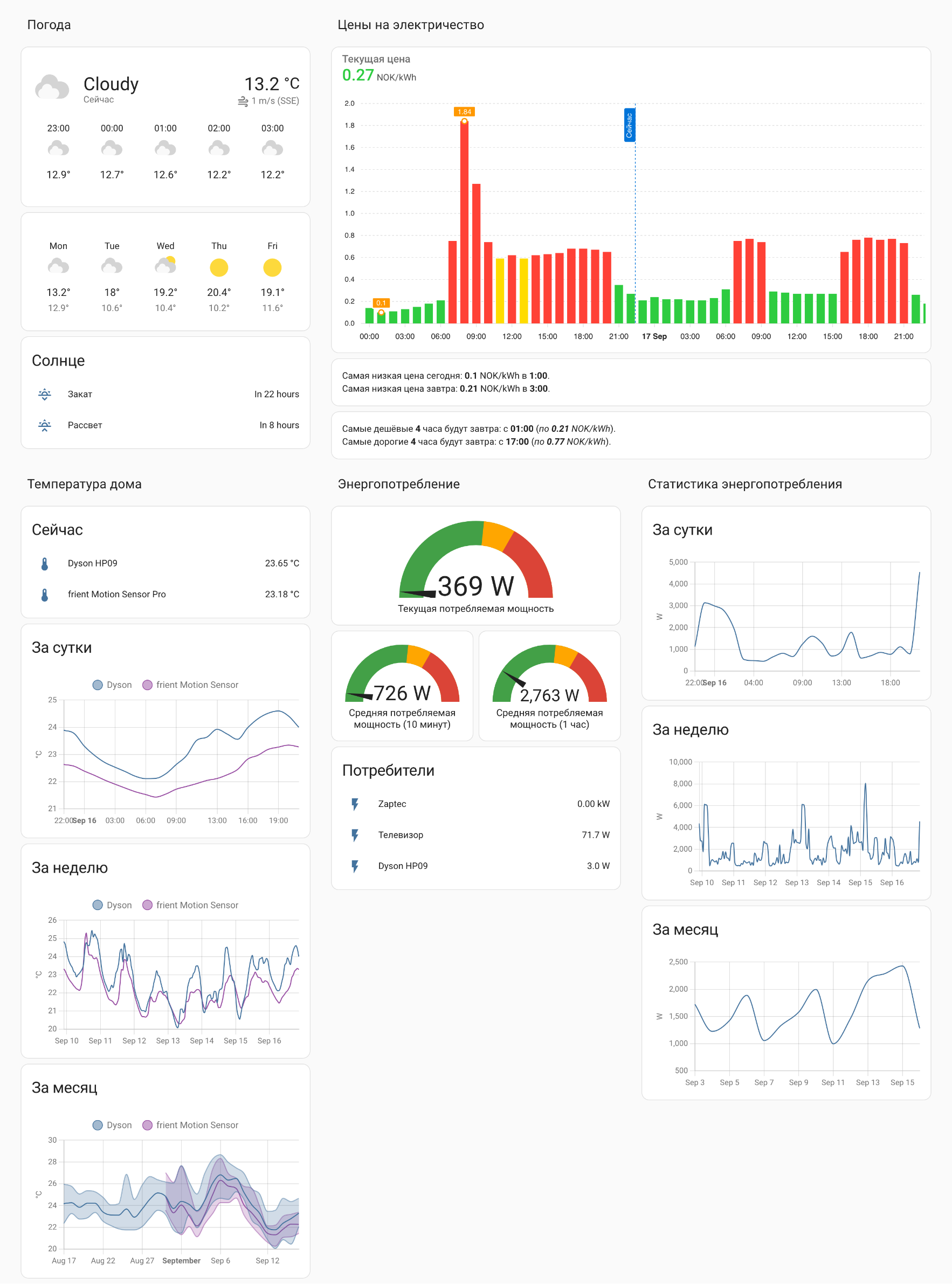Click the 71.7 W value for Телевизор

click(x=595, y=835)
